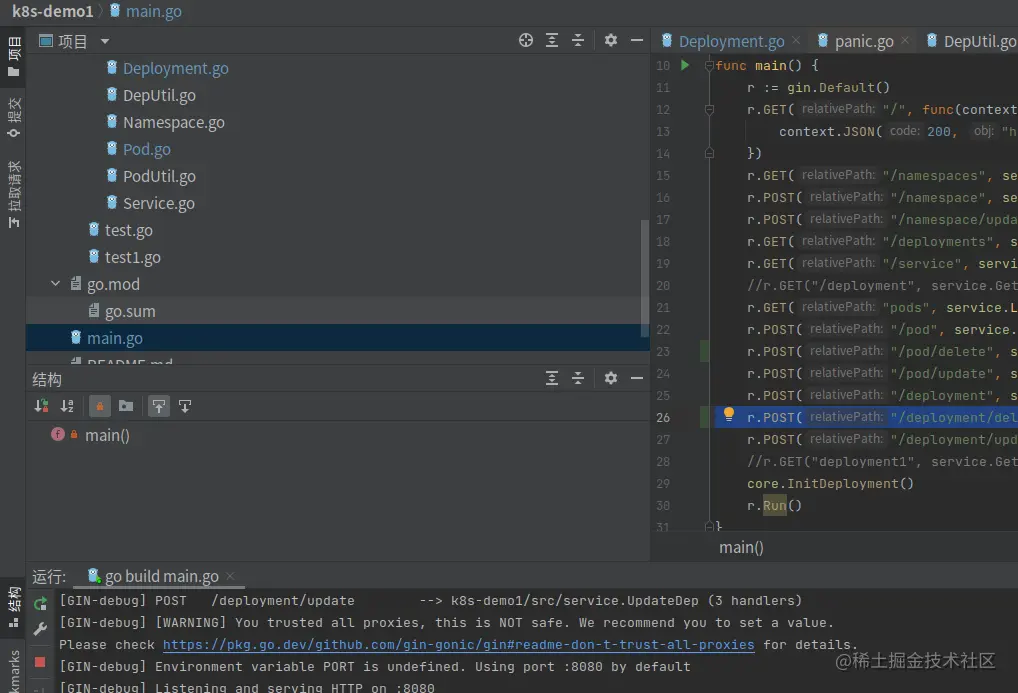This screenshot has width=1018, height=693.
Task: Open project panel settings gear
Action: 611,40
